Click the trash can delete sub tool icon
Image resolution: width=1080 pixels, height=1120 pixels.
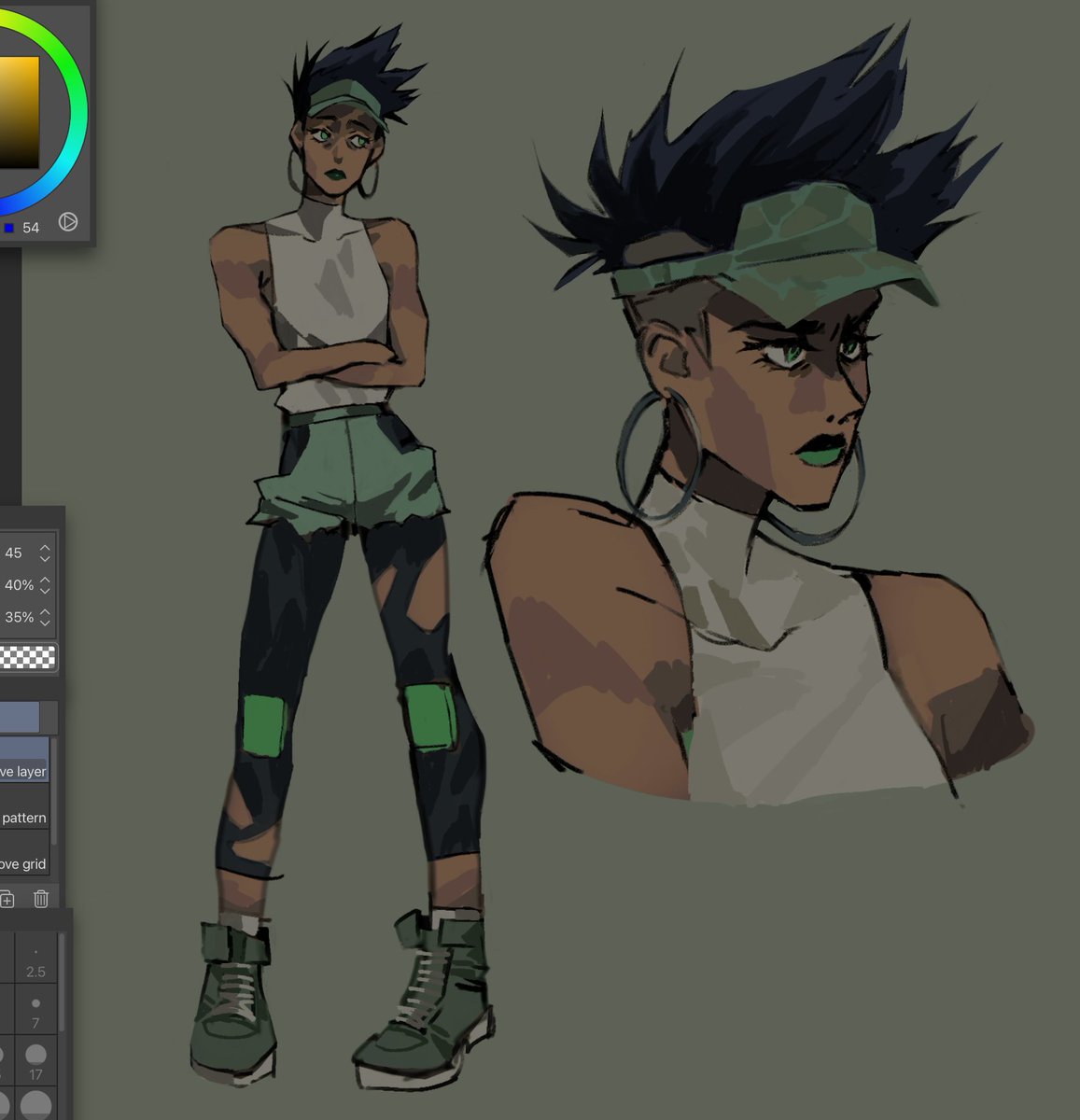coord(41,900)
